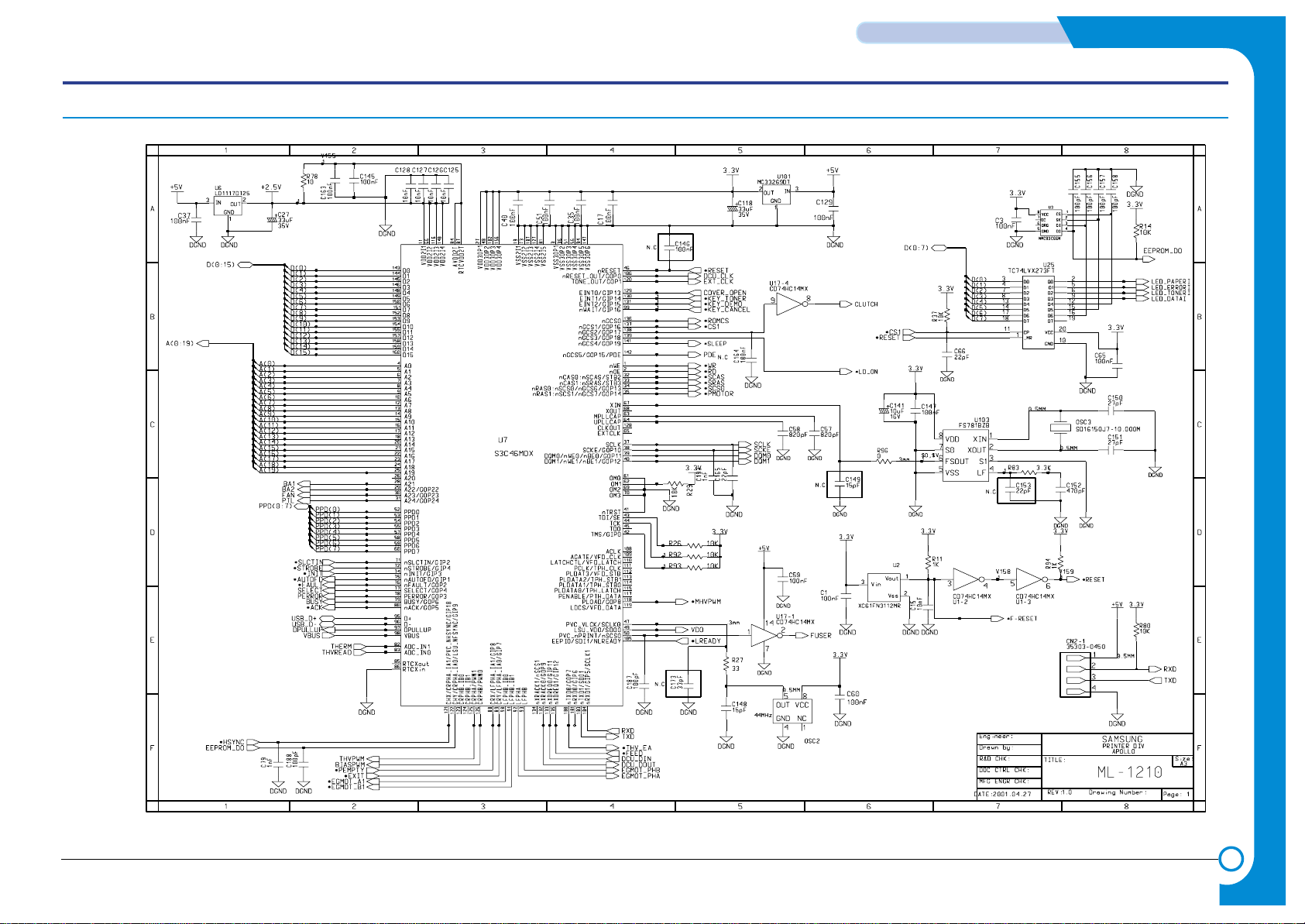The height and width of the screenshot is (924, 1305).
Task: Click the U1-3 inverter before *RESET output
Action: pos(1029,579)
